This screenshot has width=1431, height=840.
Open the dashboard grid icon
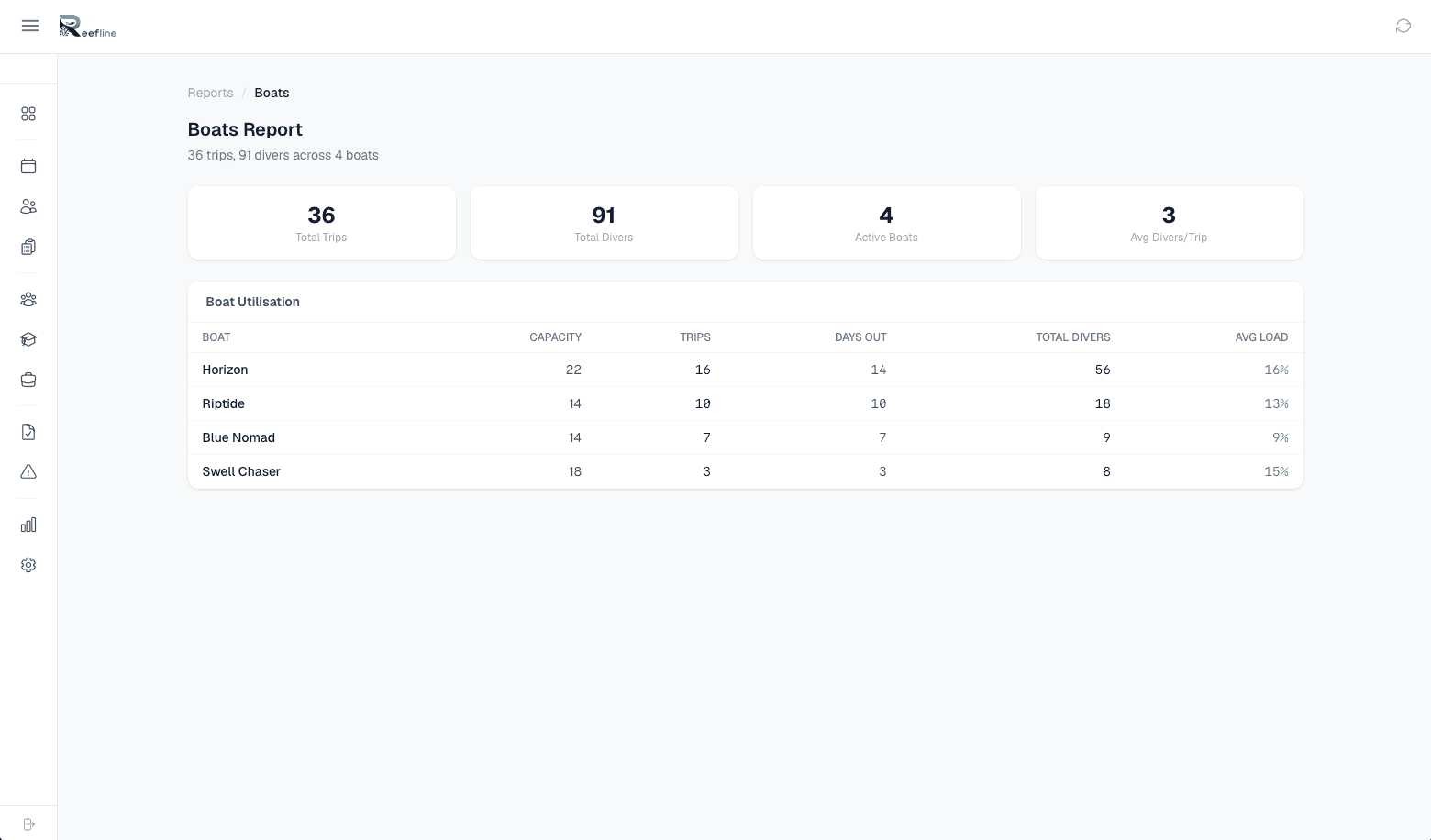(x=28, y=114)
